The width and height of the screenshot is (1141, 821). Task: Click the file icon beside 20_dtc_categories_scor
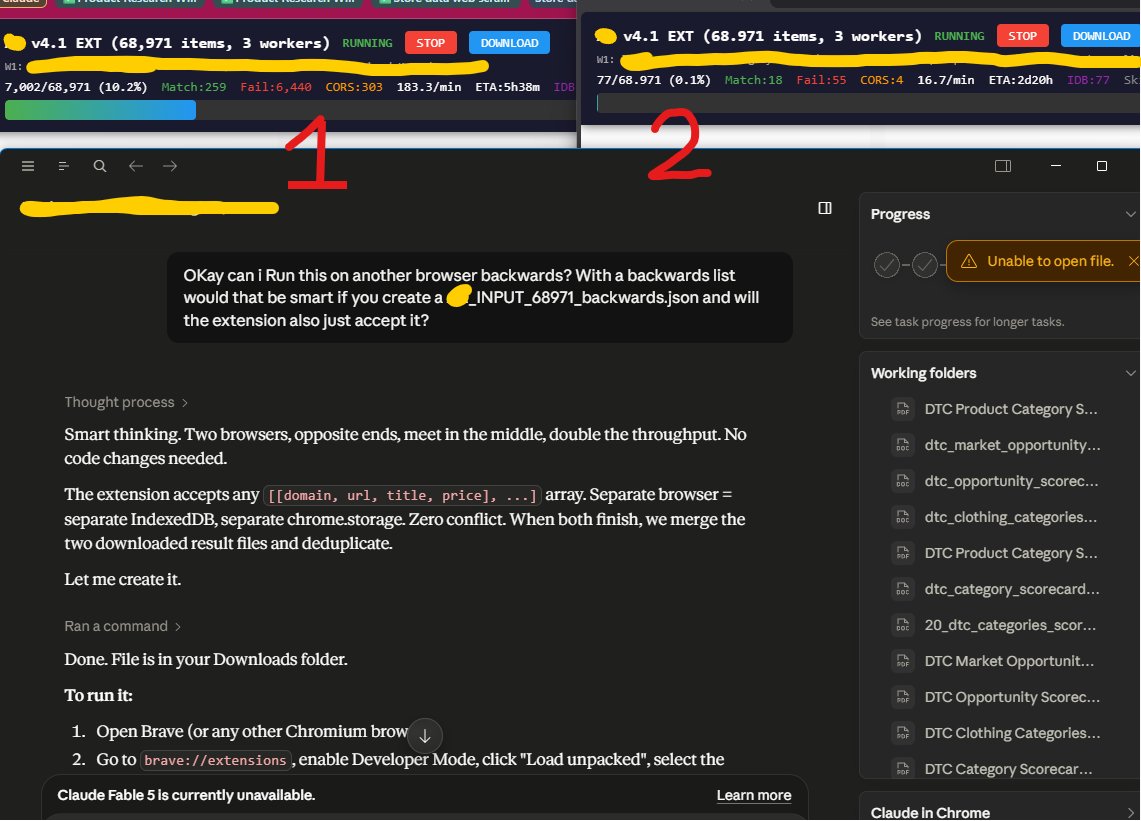[x=903, y=625]
